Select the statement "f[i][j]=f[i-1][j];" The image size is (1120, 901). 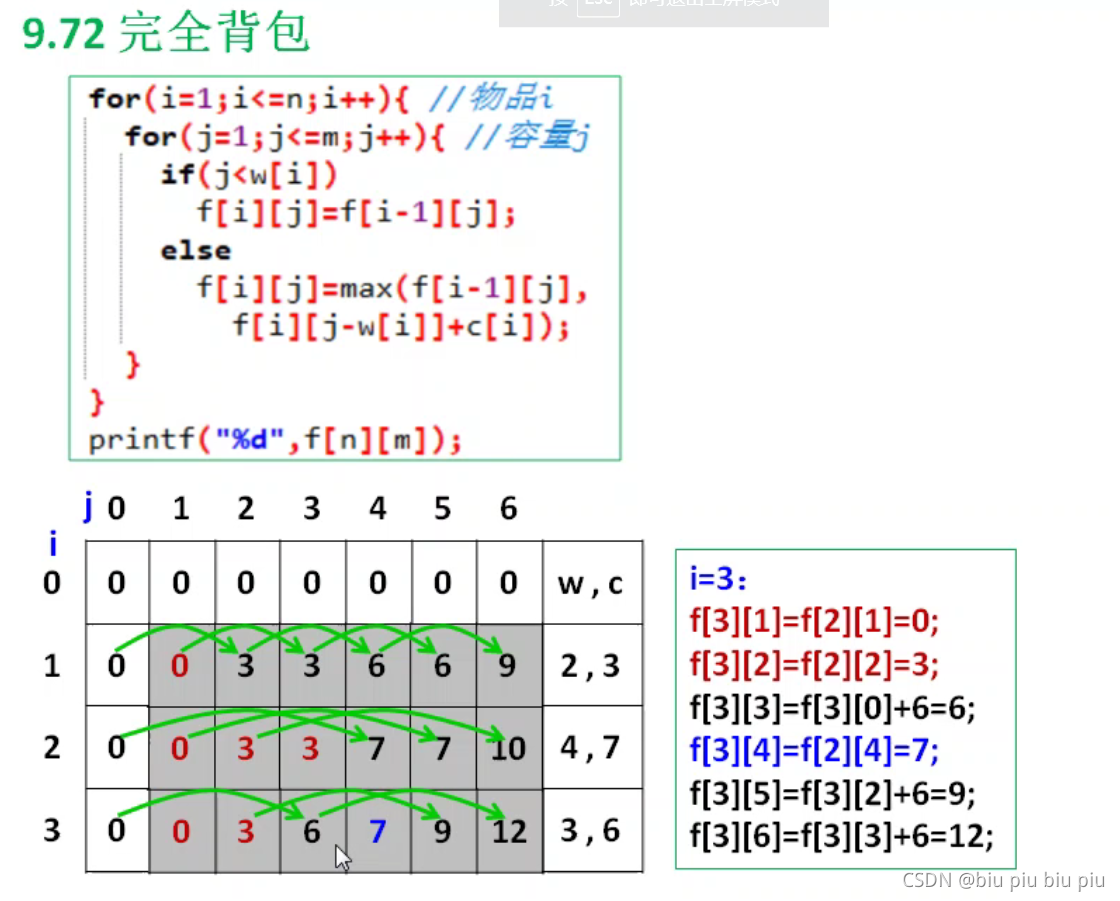356,213
